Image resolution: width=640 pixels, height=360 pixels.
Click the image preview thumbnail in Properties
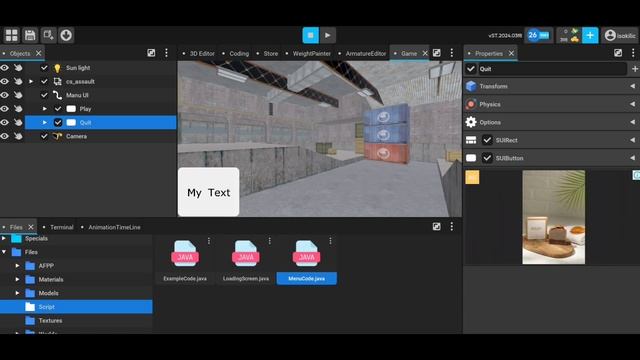[x=553, y=217]
